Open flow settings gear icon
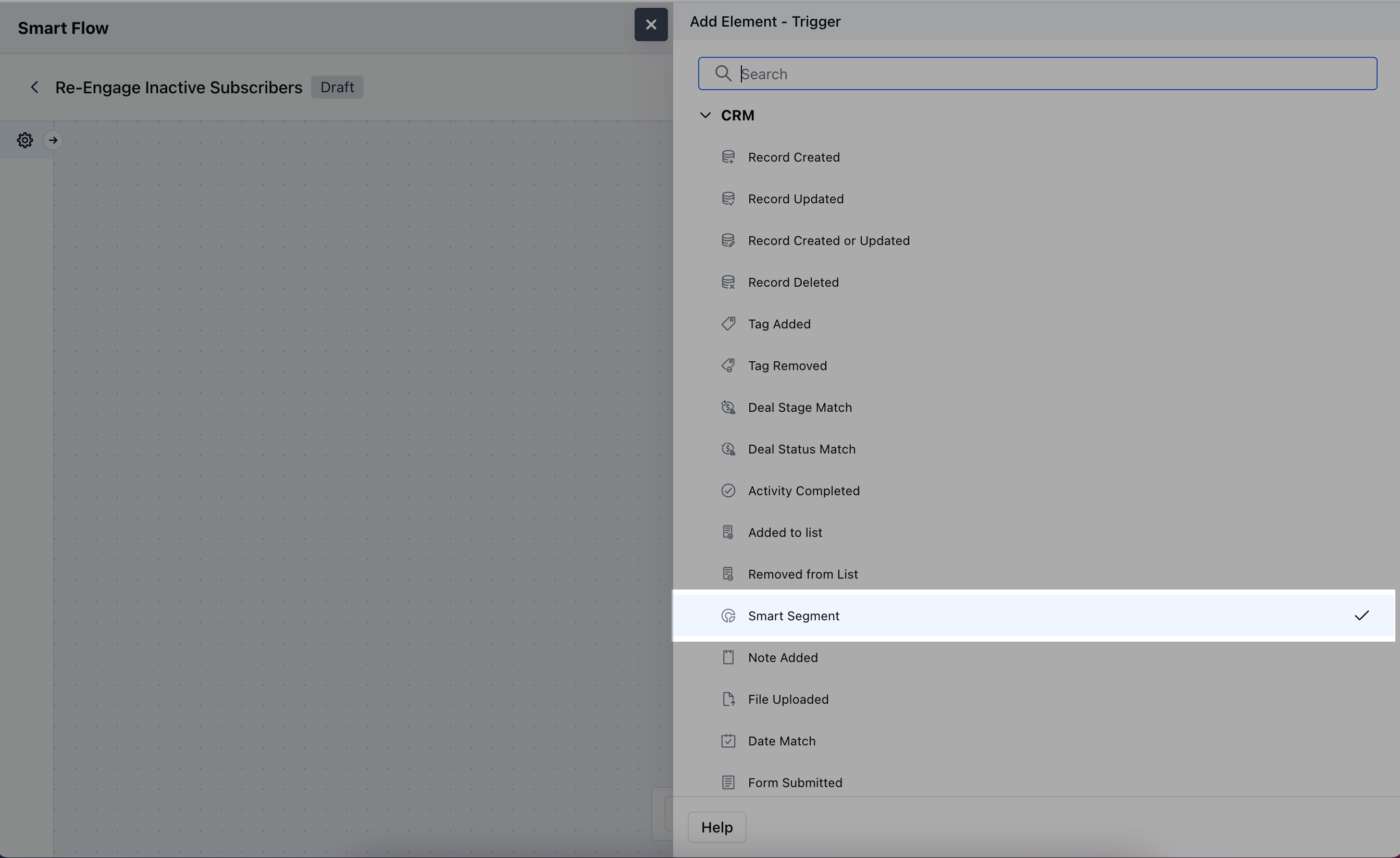1400x858 pixels. pyautogui.click(x=24, y=140)
